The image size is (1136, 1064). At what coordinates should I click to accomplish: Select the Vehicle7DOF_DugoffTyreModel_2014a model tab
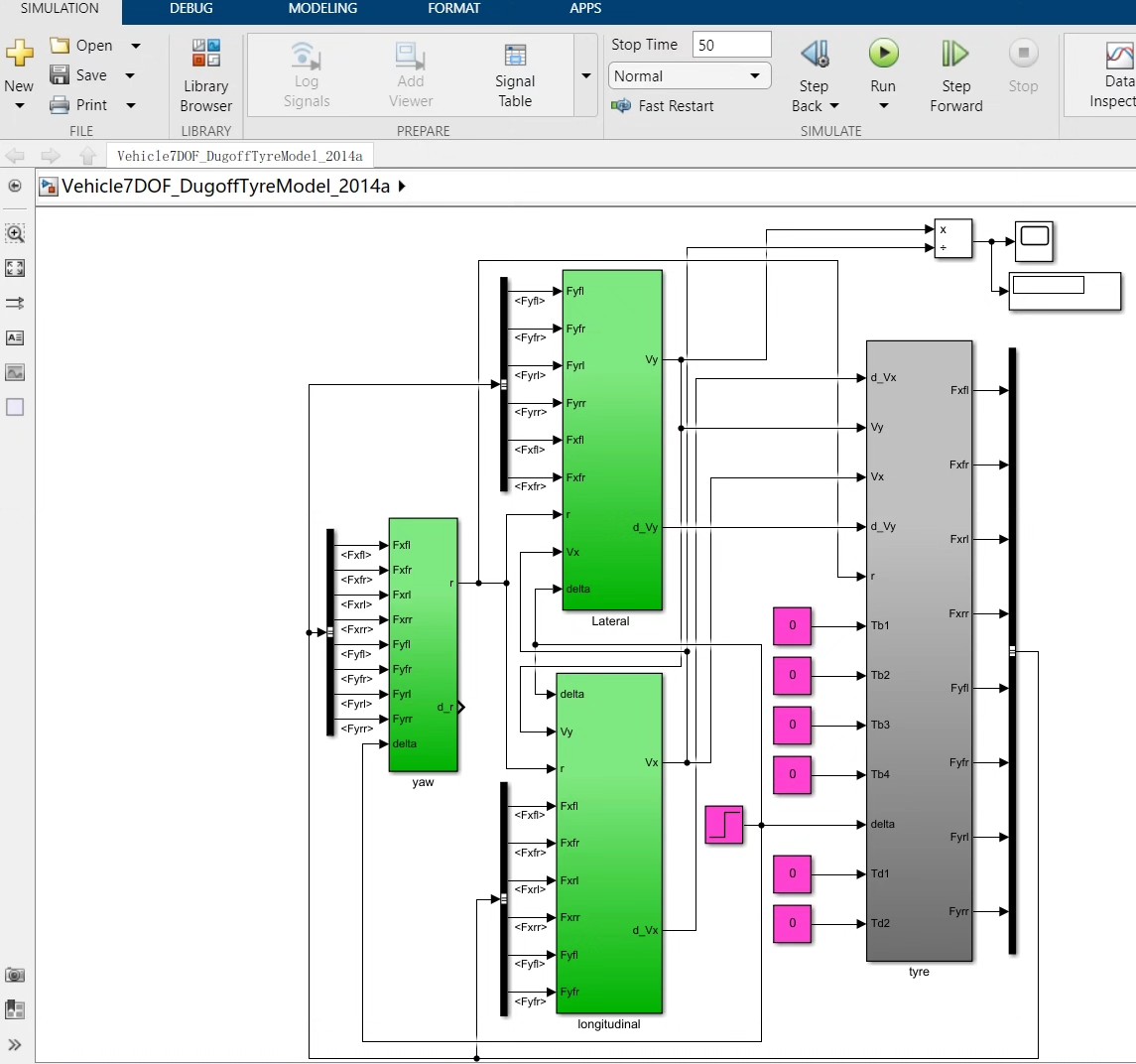pyautogui.click(x=240, y=156)
